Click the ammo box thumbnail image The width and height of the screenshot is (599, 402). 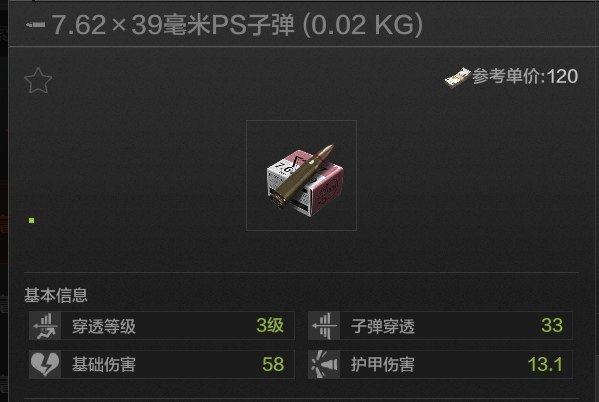301,175
